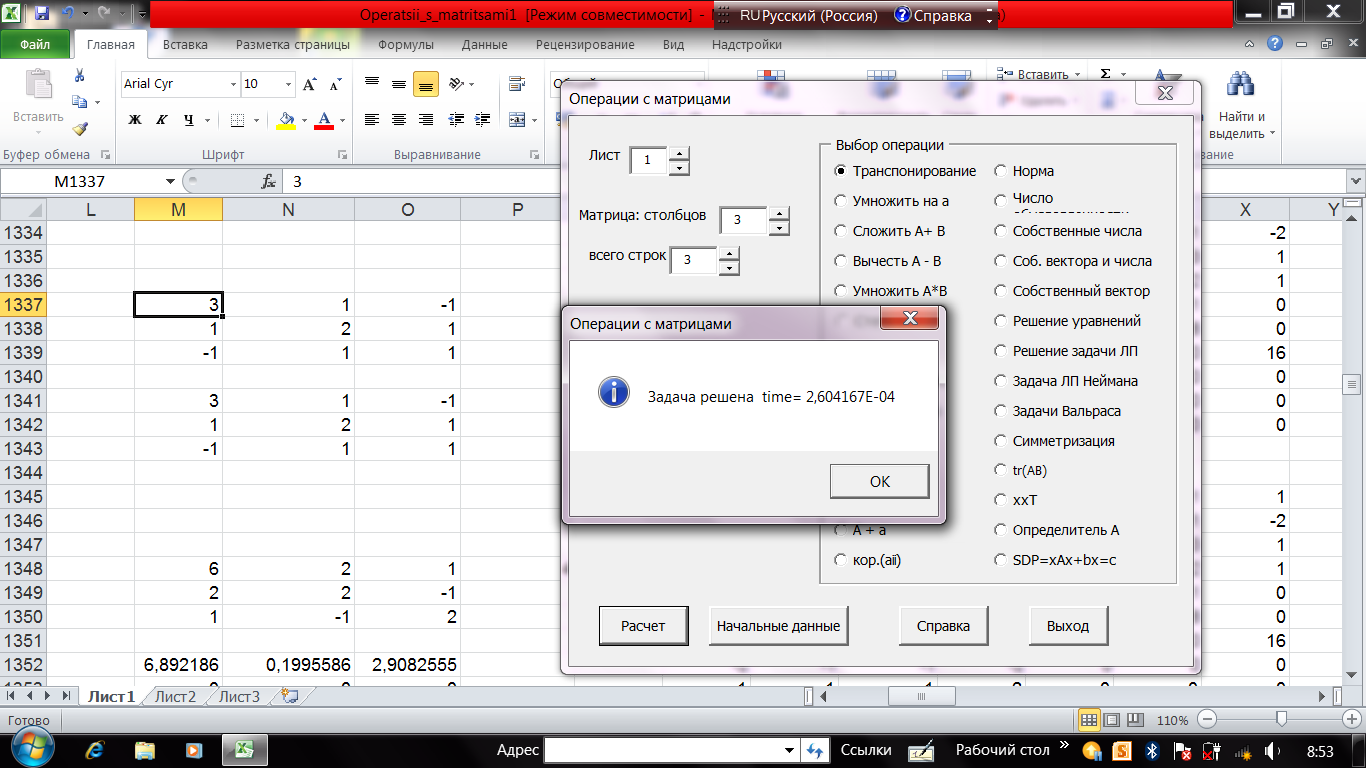1366x768 pixels.
Task: Switch to Формулы ribbon tab
Action: [x=406, y=45]
